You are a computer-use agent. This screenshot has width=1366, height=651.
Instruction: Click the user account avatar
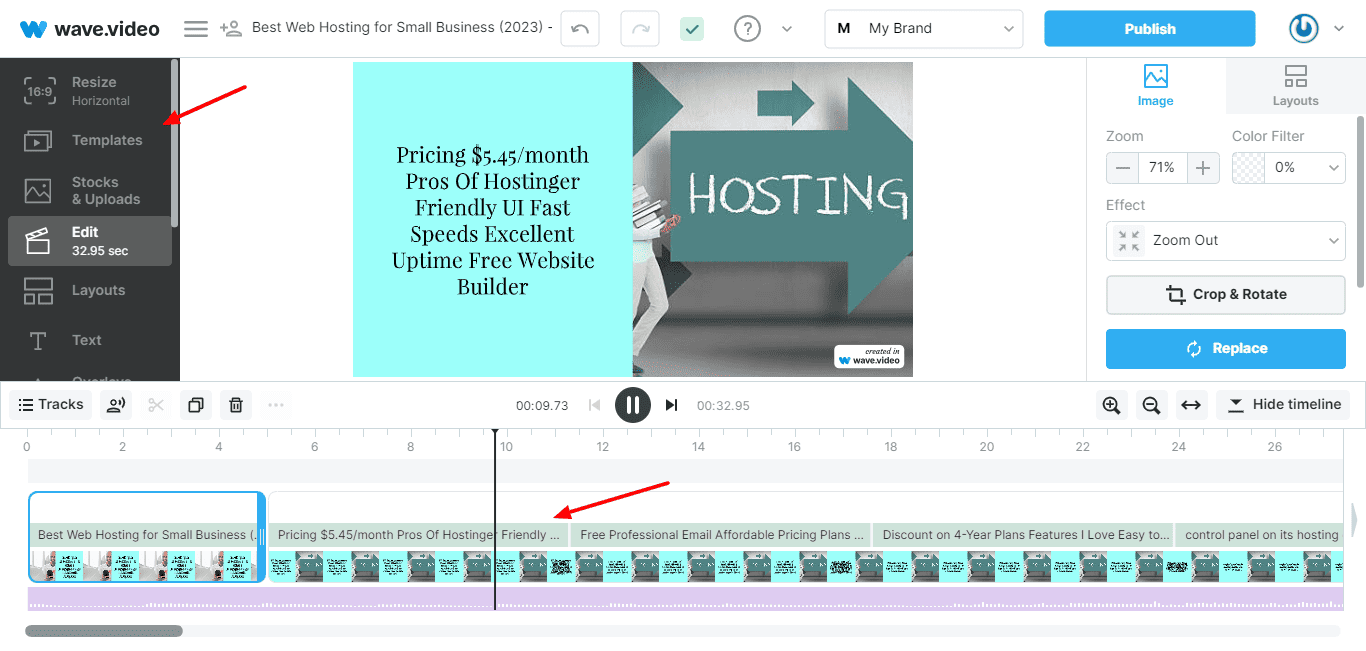[x=1303, y=29]
